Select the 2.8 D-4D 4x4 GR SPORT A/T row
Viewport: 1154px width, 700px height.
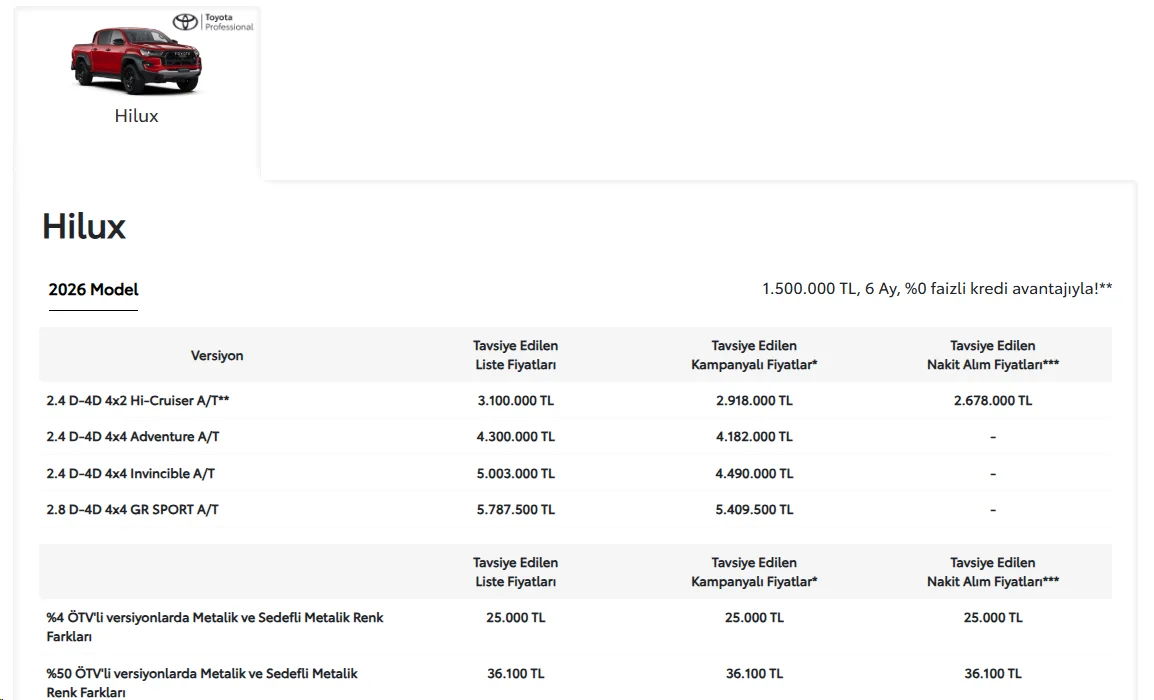click(x=576, y=509)
